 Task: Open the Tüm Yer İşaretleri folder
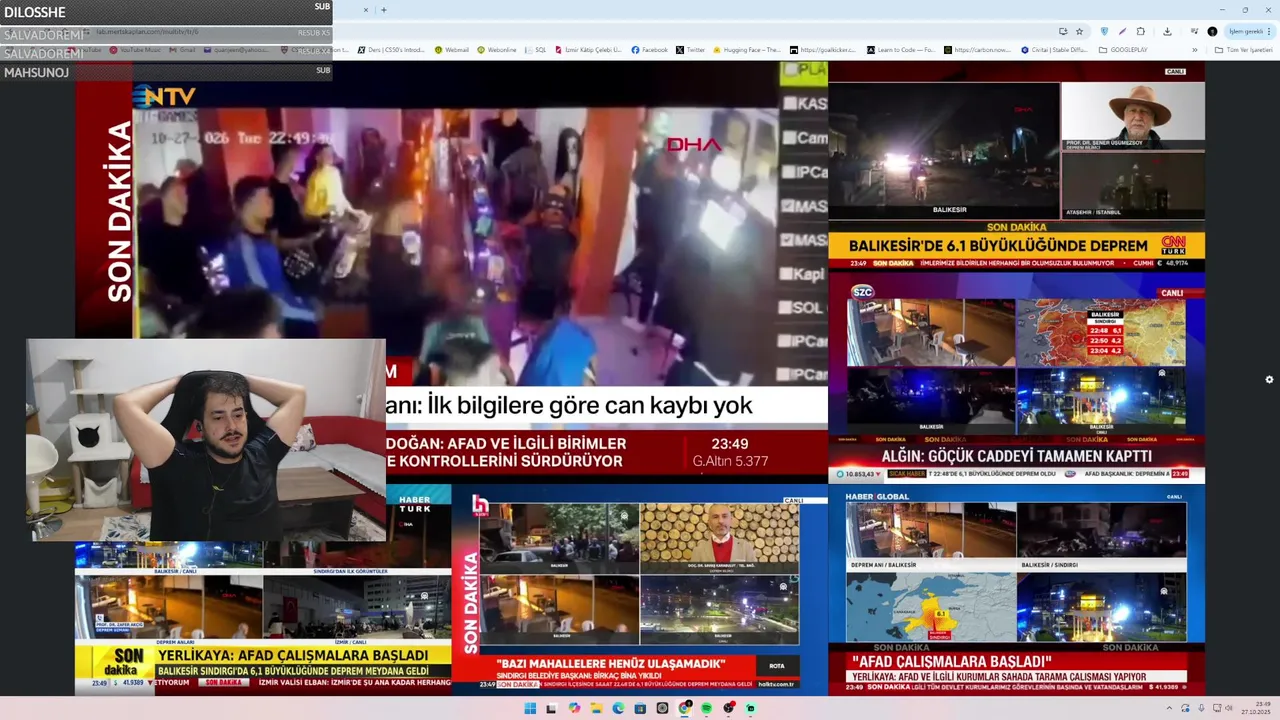point(1244,50)
